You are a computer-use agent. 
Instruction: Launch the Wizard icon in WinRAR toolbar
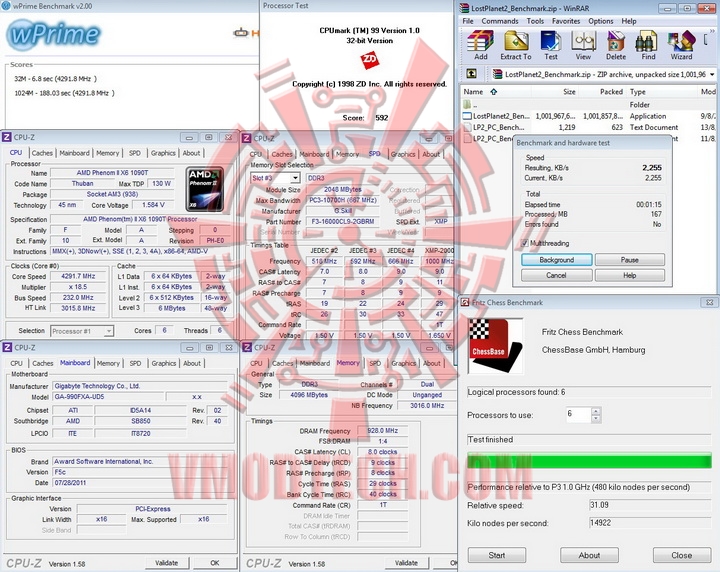(x=681, y=45)
